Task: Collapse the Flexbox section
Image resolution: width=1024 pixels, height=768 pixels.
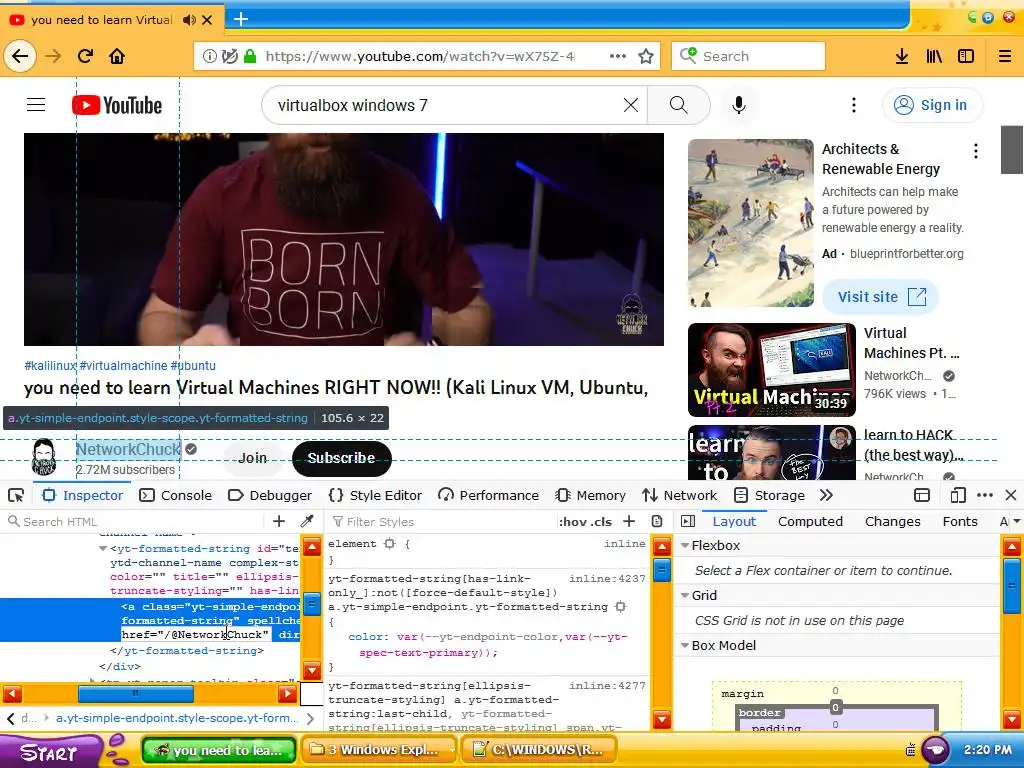Action: [x=685, y=545]
